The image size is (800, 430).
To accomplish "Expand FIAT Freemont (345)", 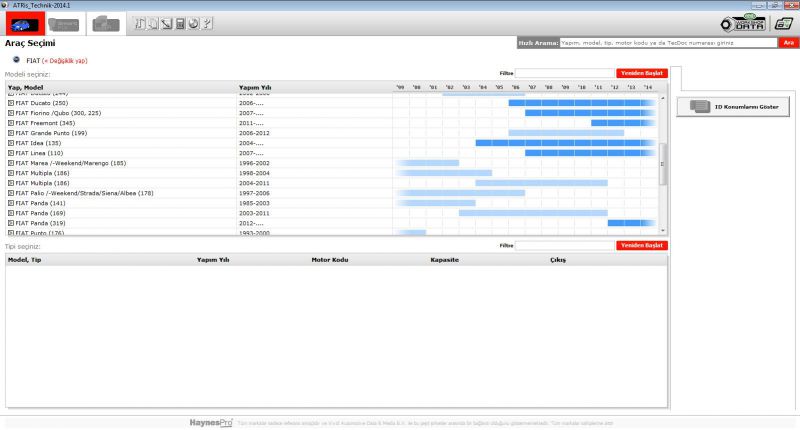I will tap(11, 123).
